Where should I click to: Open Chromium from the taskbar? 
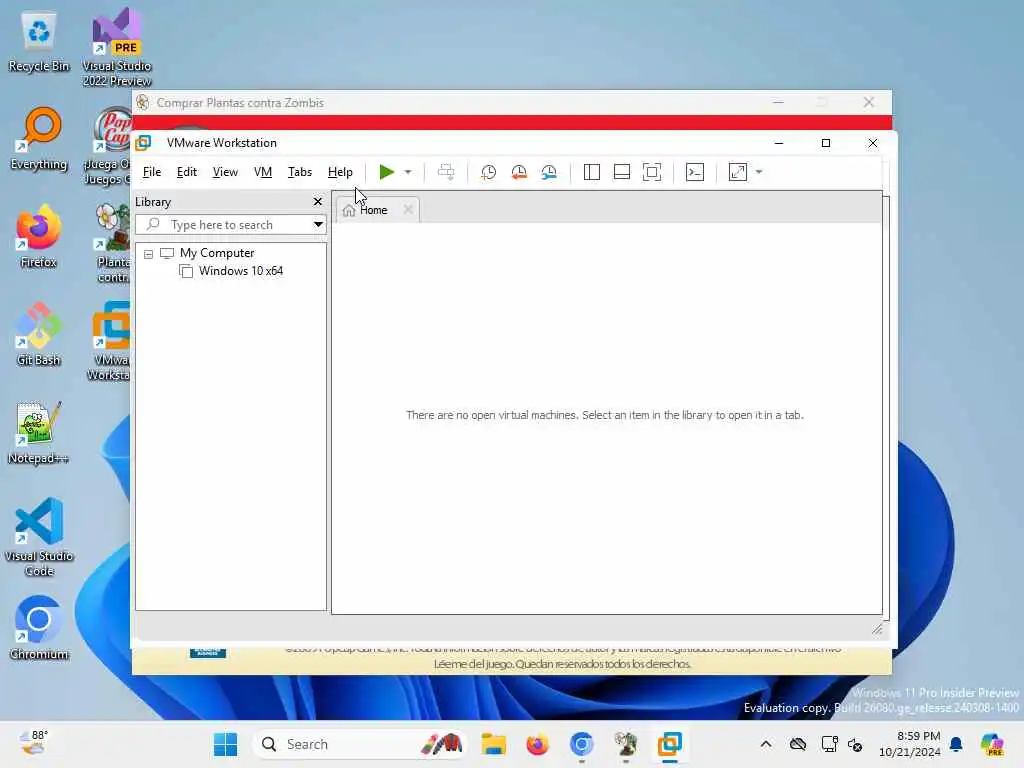coord(581,744)
